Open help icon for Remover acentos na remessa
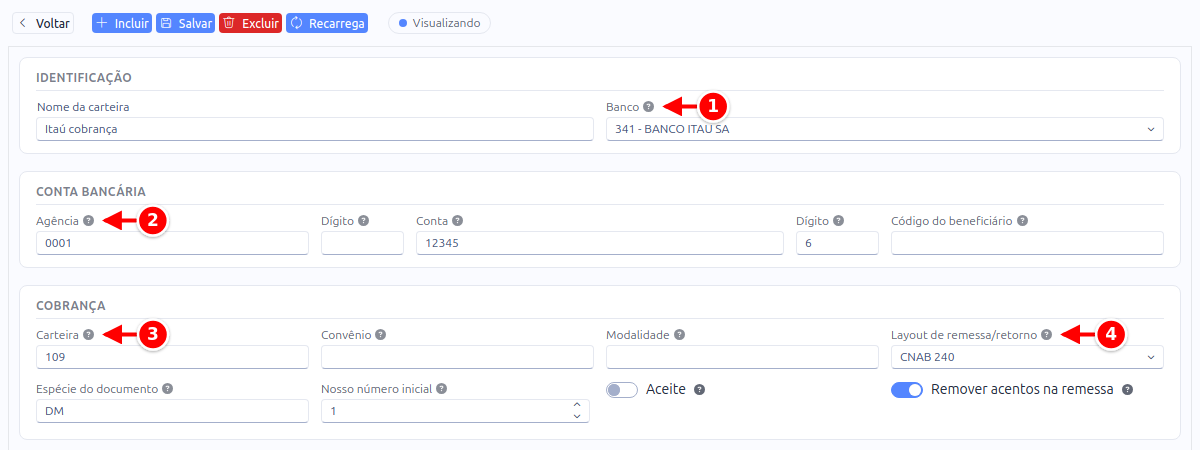This screenshot has width=1200, height=450. click(1127, 390)
